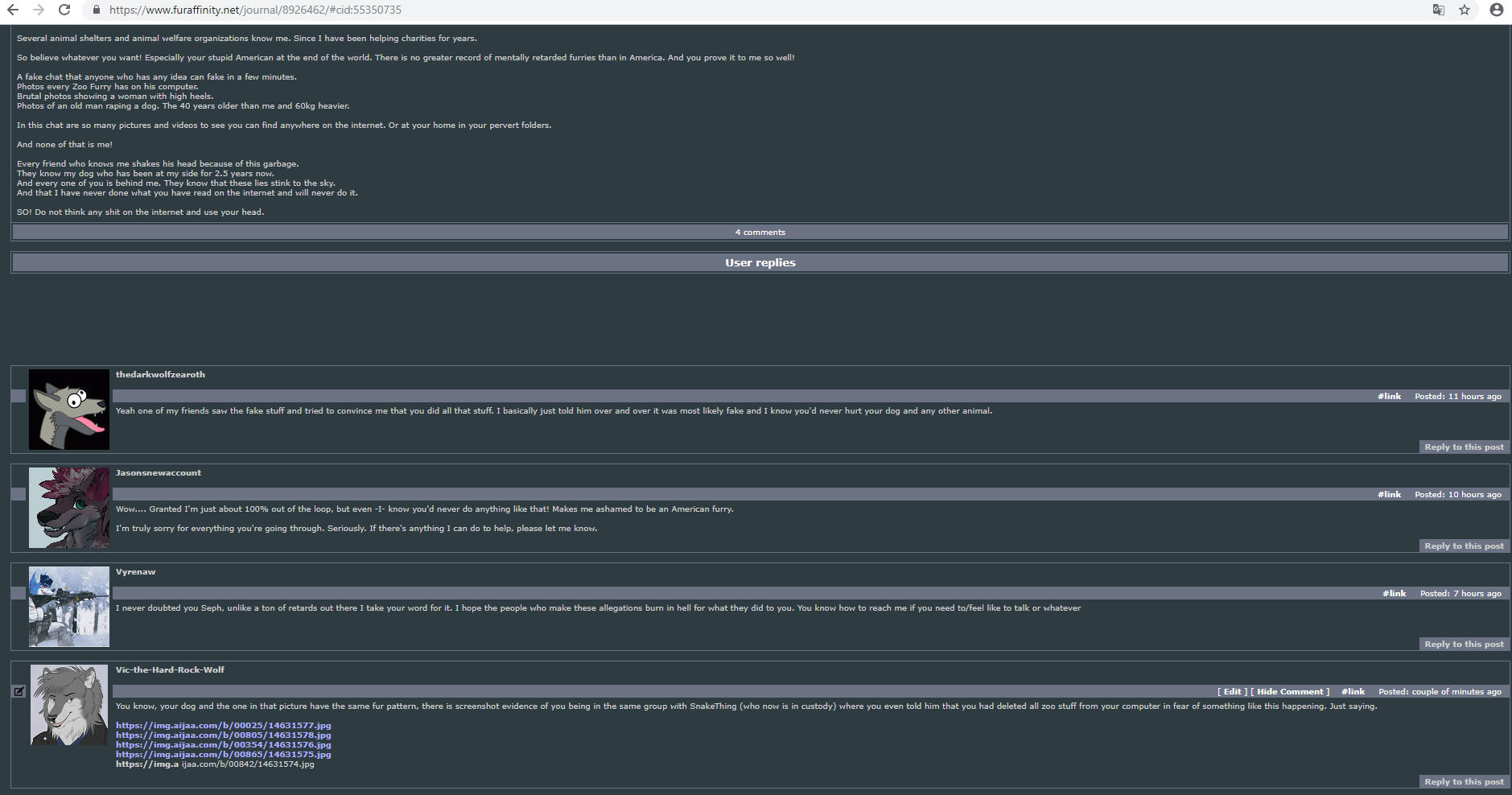The image size is (1512, 795).
Task: Visit Vic-the-Hard-Rock-Wolf's profile via username
Action: point(170,669)
